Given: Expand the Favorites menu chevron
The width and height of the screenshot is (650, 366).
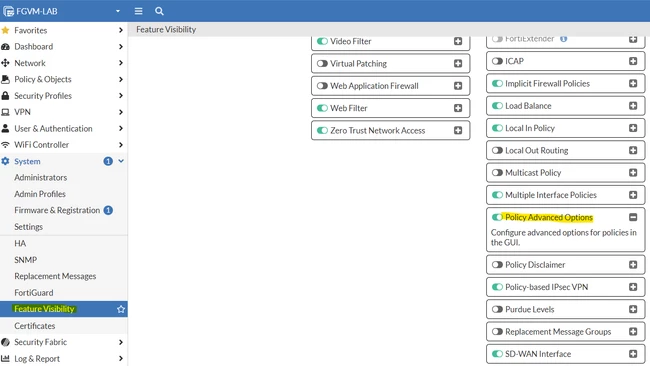Looking at the screenshot, I should point(121,30).
